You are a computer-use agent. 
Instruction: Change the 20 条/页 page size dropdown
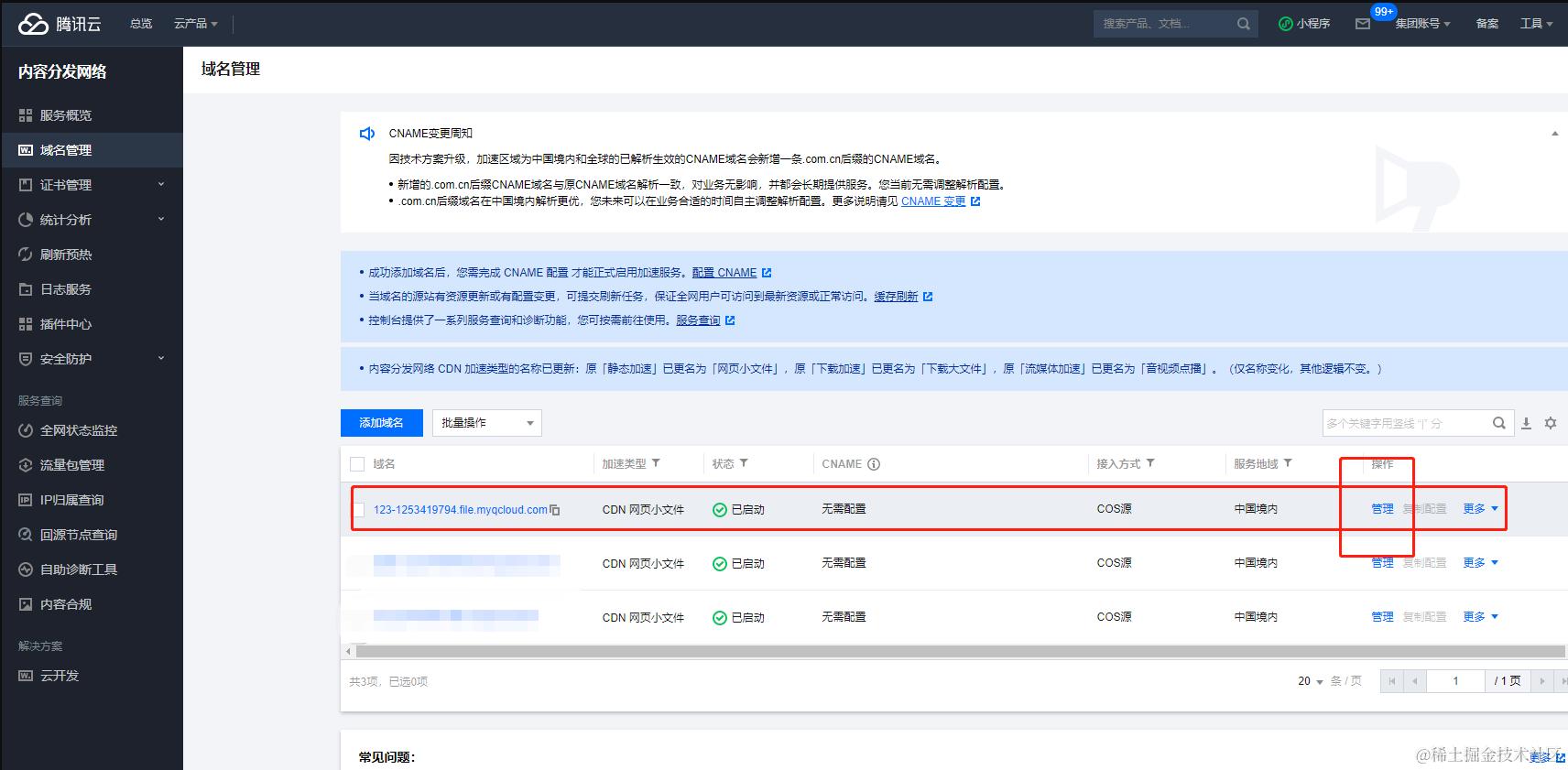(1311, 681)
